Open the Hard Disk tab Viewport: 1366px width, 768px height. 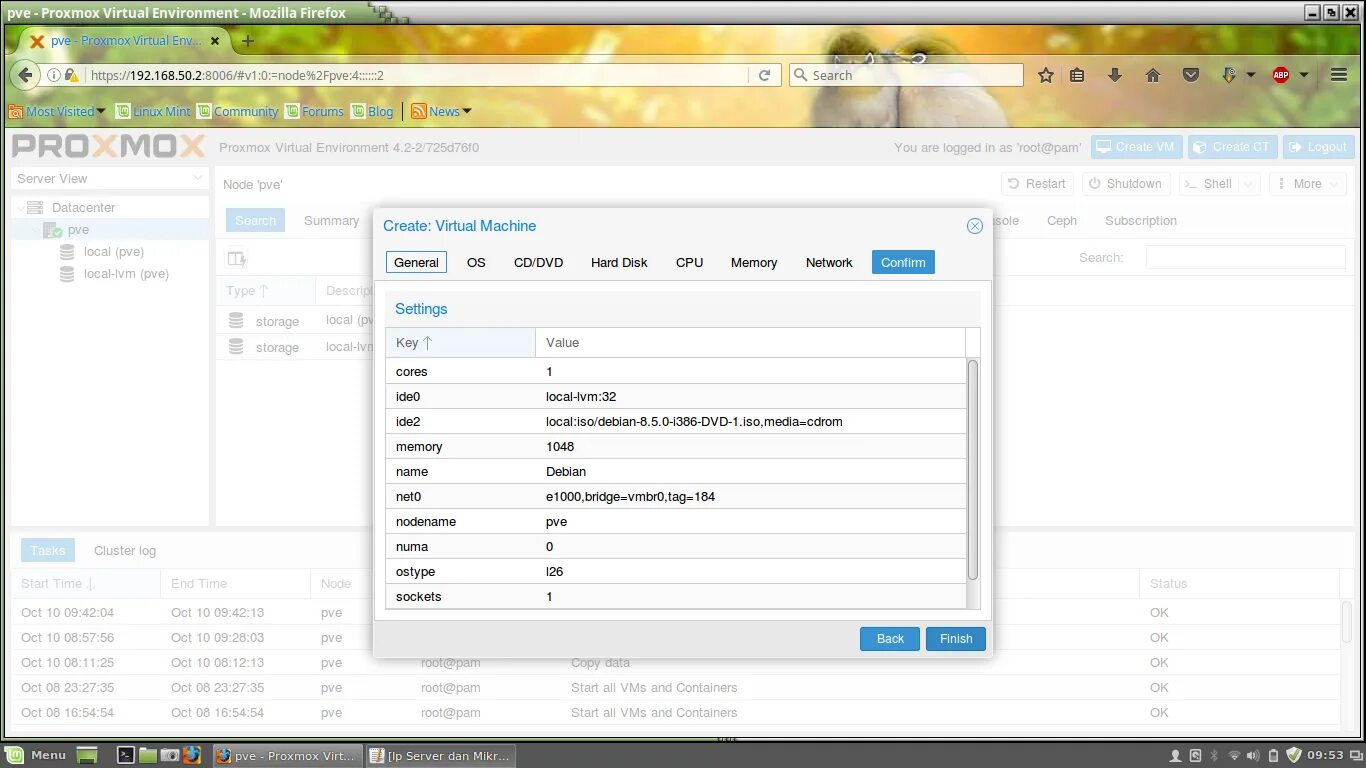point(619,262)
